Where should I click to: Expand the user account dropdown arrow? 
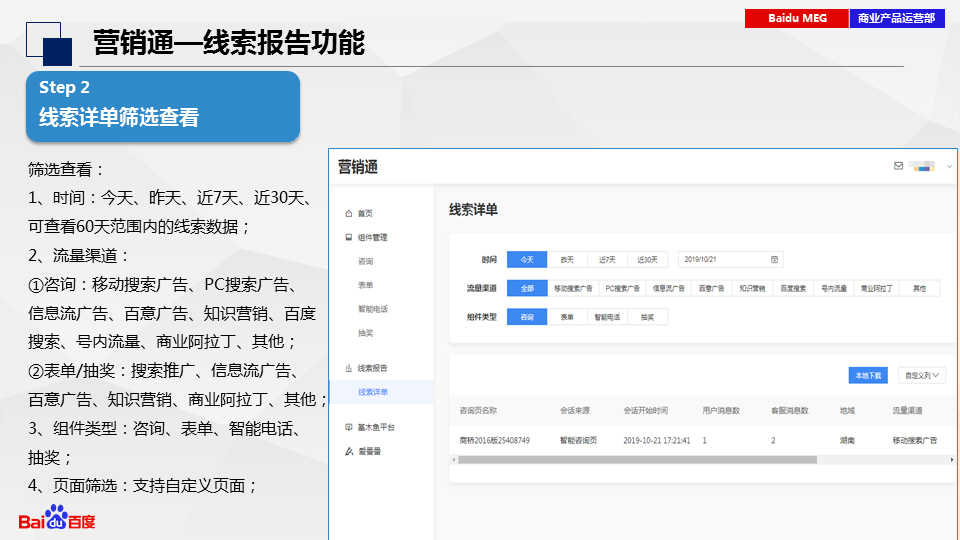(949, 167)
